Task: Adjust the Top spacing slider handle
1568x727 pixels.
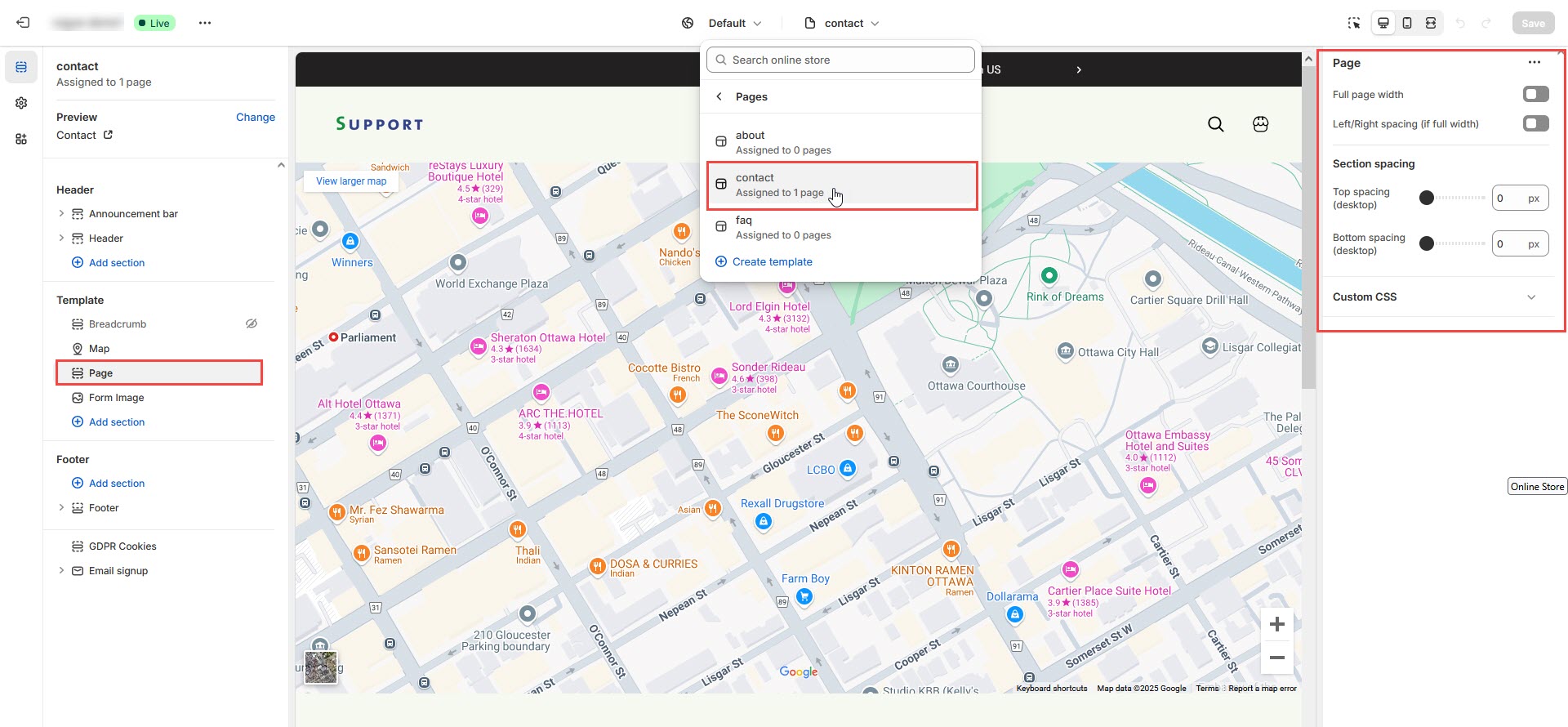Action: point(1427,198)
